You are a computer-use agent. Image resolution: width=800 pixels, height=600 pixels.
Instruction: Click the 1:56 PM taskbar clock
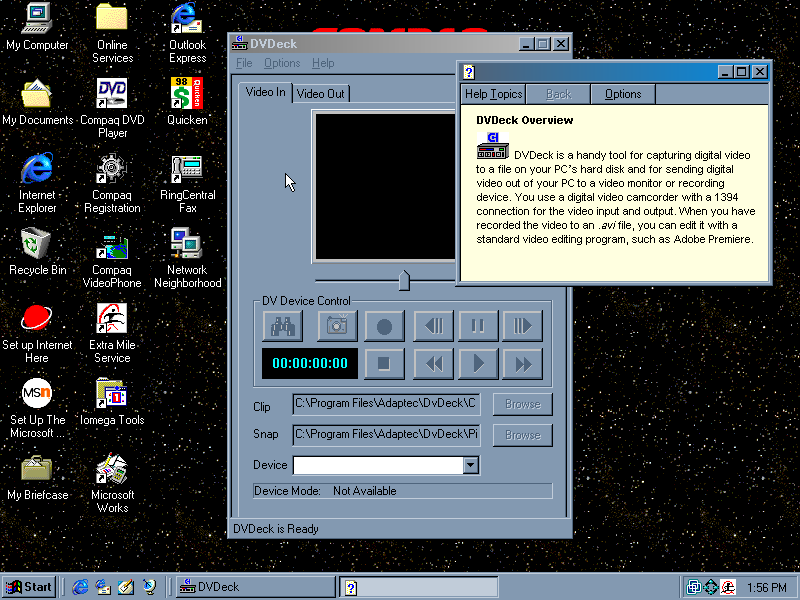[x=766, y=588]
